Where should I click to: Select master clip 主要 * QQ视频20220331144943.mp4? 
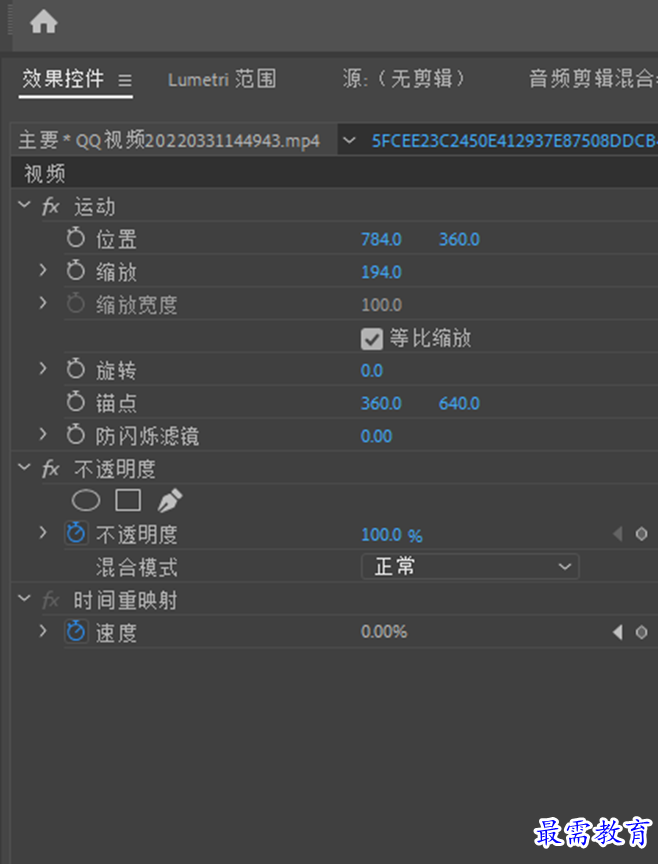click(169, 141)
